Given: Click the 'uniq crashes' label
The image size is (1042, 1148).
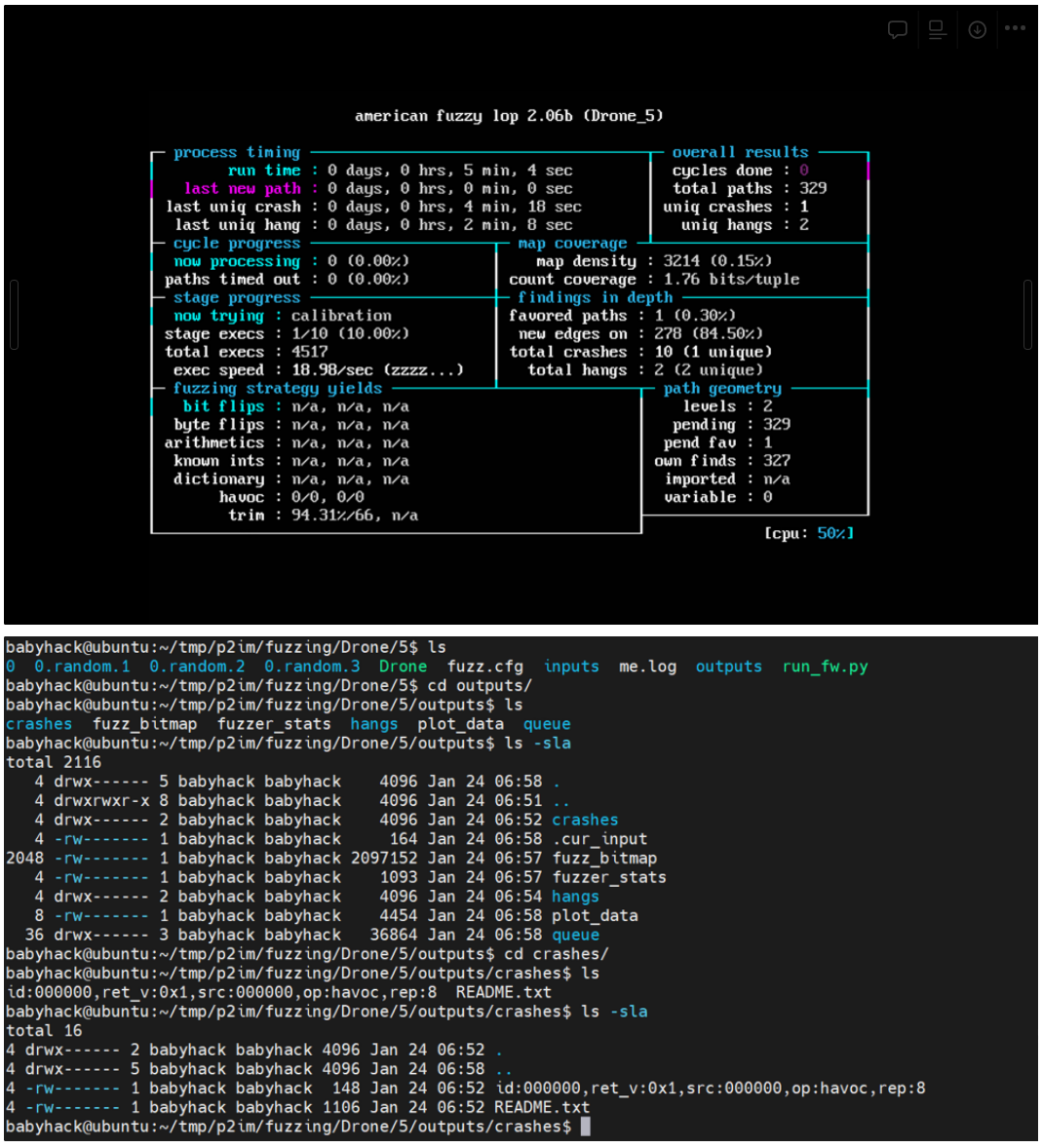Looking at the screenshot, I should 717,208.
